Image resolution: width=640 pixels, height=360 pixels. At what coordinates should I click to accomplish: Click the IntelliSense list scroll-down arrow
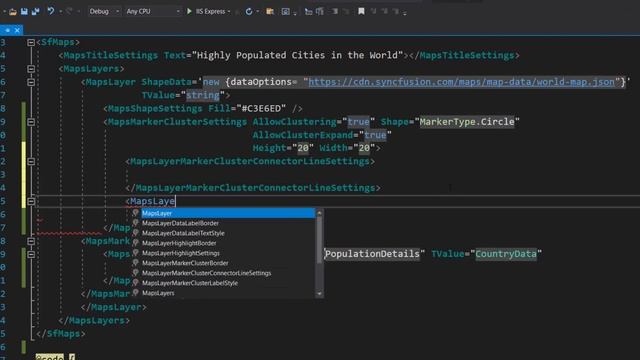pos(319,293)
